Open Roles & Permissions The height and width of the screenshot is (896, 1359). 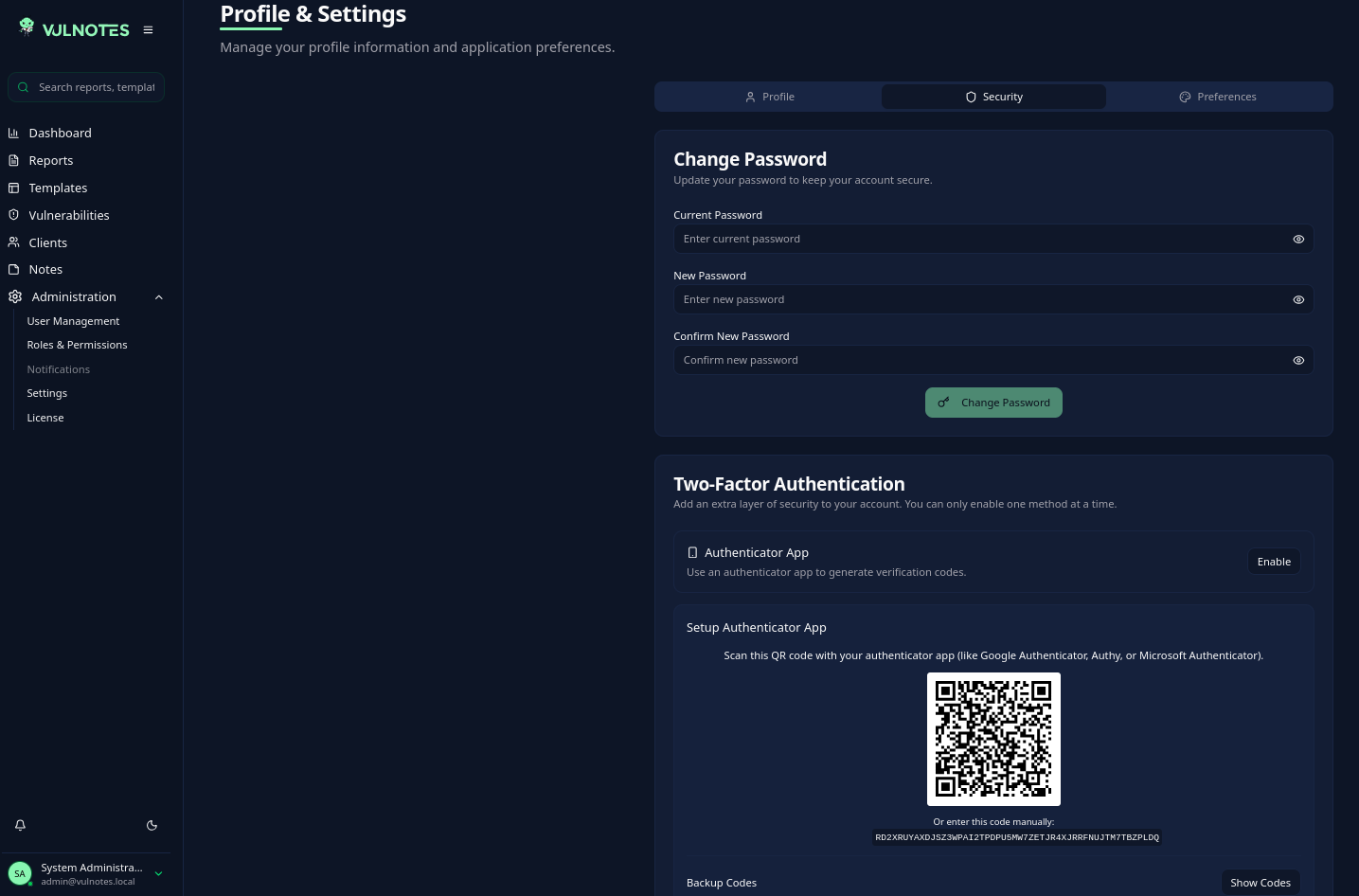77,345
